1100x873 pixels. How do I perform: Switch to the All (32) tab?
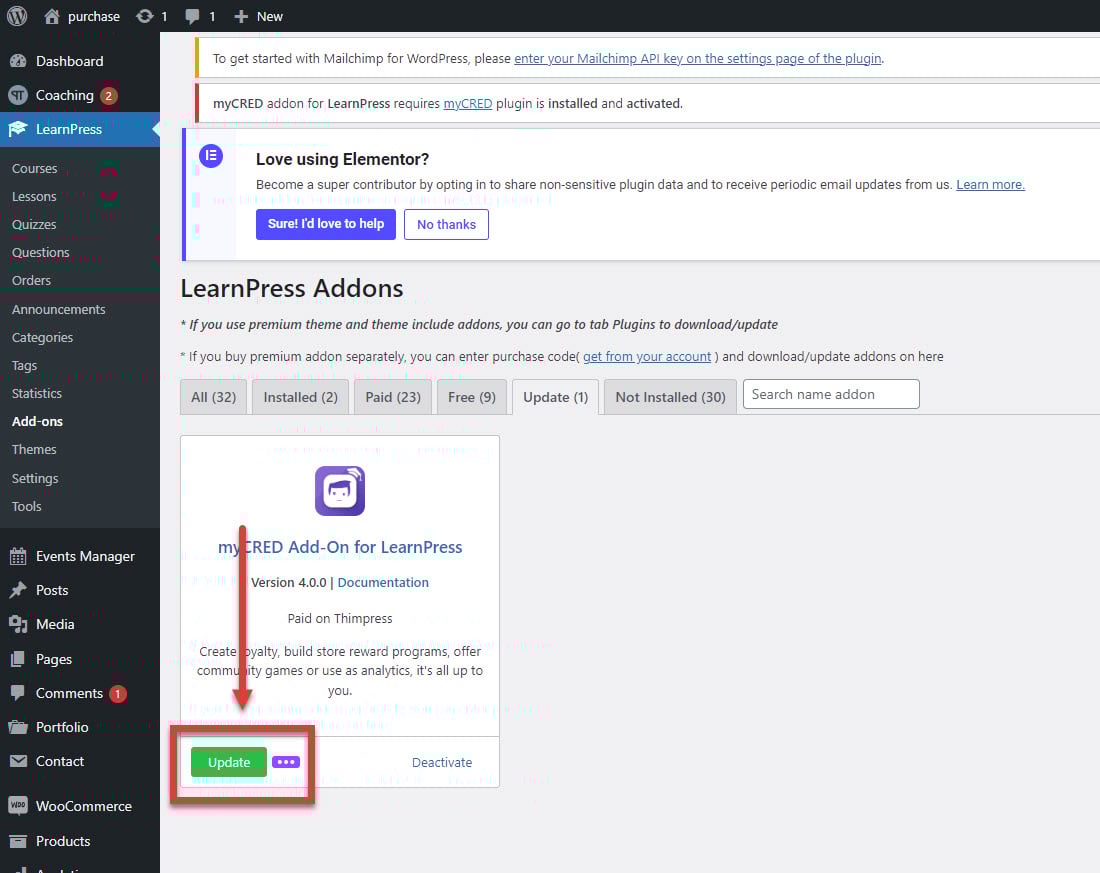click(213, 397)
